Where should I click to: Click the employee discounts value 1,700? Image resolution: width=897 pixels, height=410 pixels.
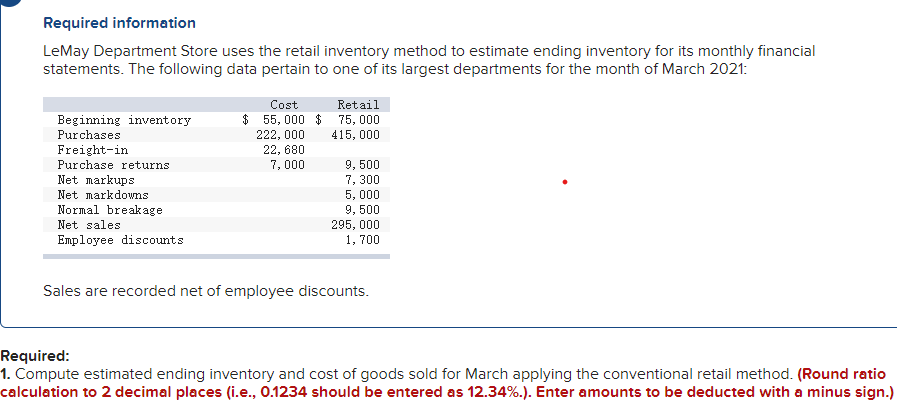pos(362,240)
